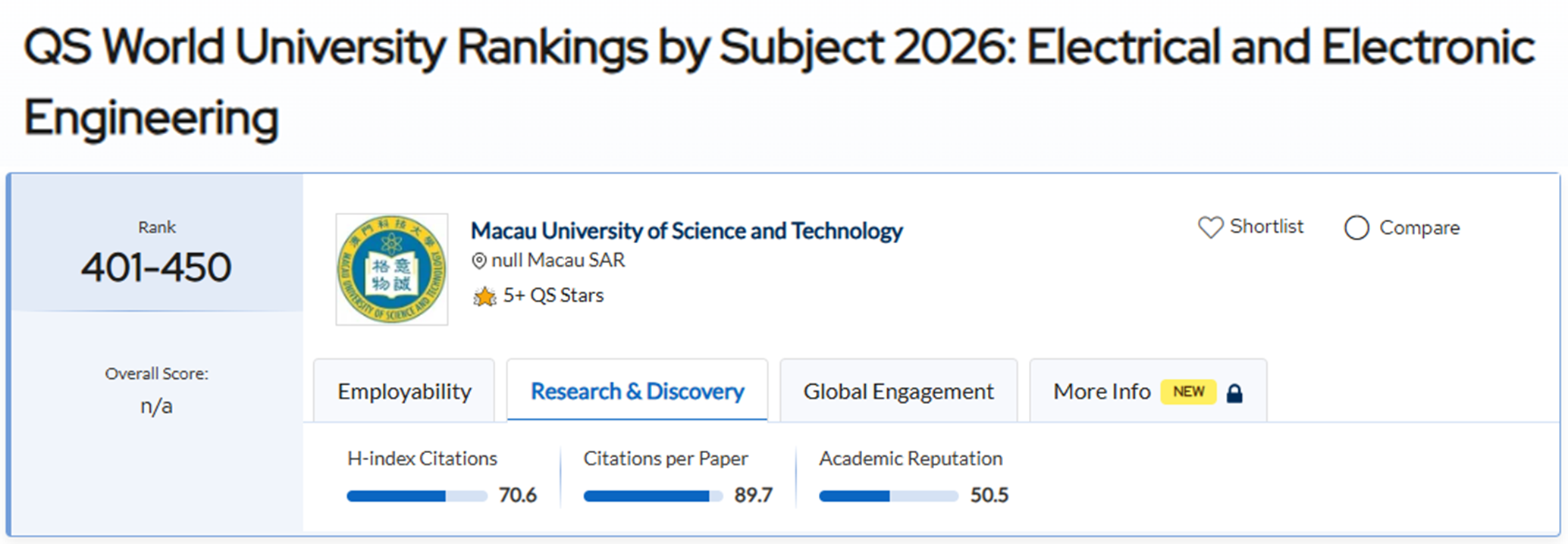Click the lock icon on More Info
The image size is (1568, 544).
point(1234,393)
